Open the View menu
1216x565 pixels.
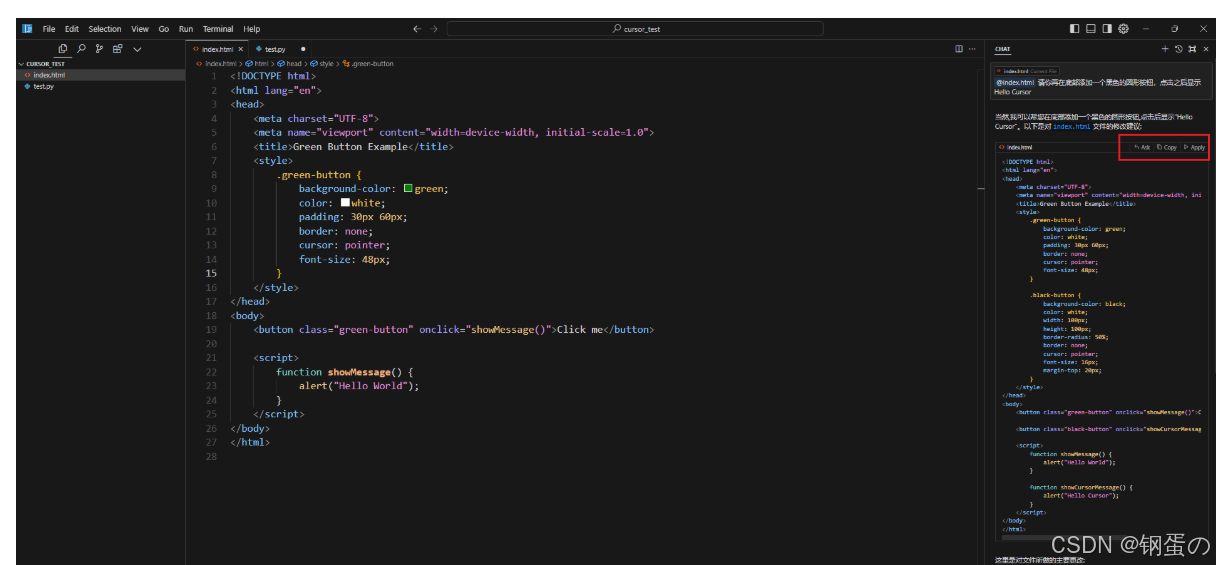(140, 29)
